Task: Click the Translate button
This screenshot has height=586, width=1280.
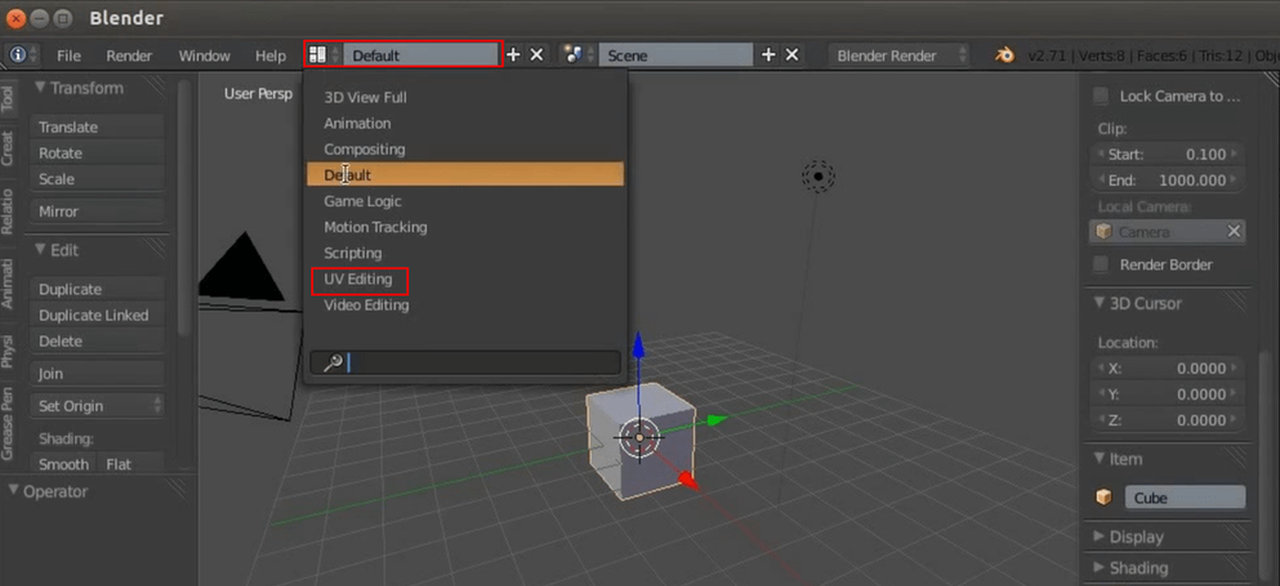Action: coord(98,127)
